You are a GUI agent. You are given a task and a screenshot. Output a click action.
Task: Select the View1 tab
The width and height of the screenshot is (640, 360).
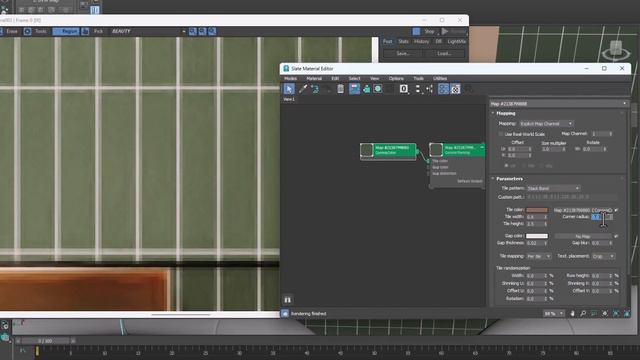click(x=289, y=99)
